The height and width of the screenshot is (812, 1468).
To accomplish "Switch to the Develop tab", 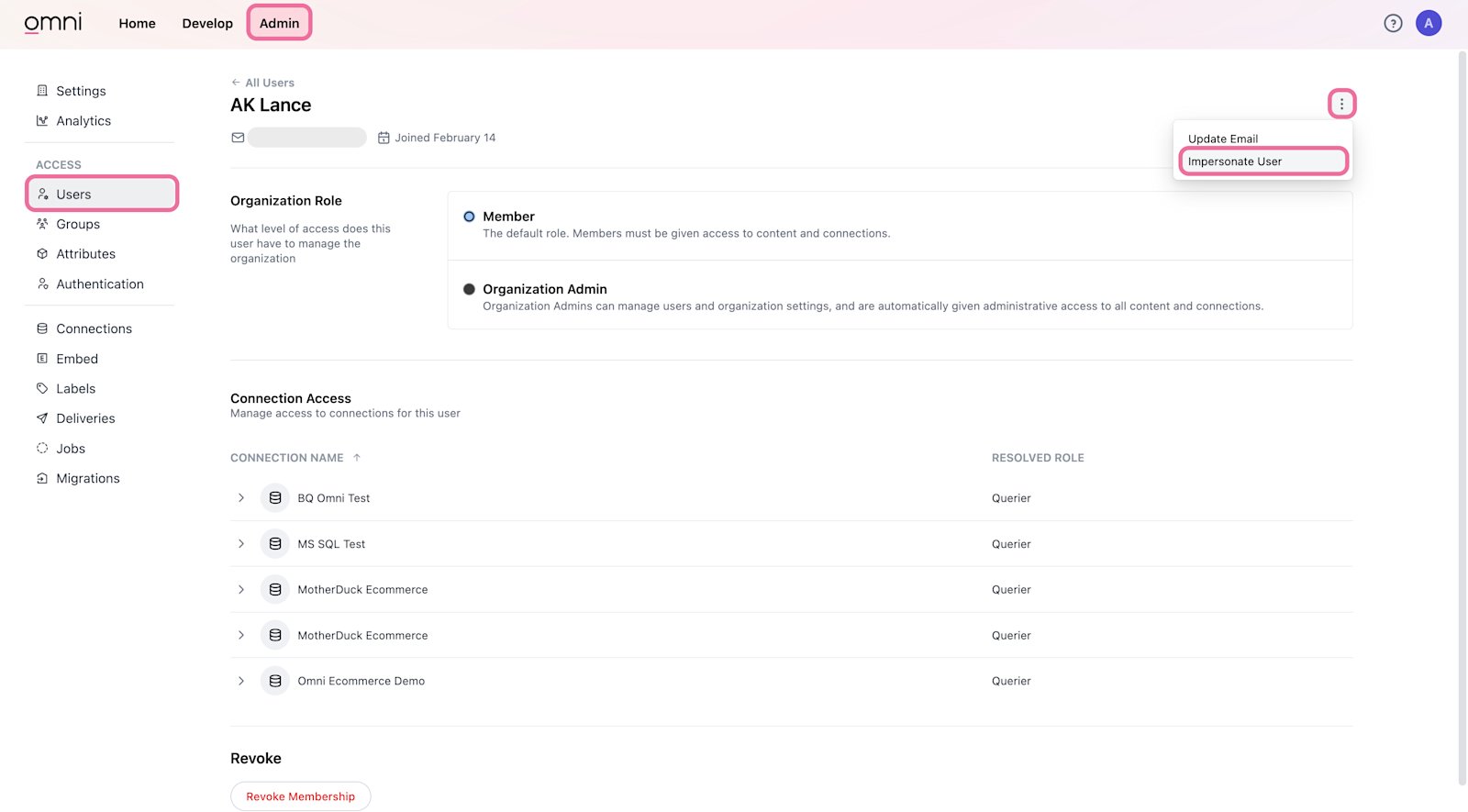I will click(207, 24).
